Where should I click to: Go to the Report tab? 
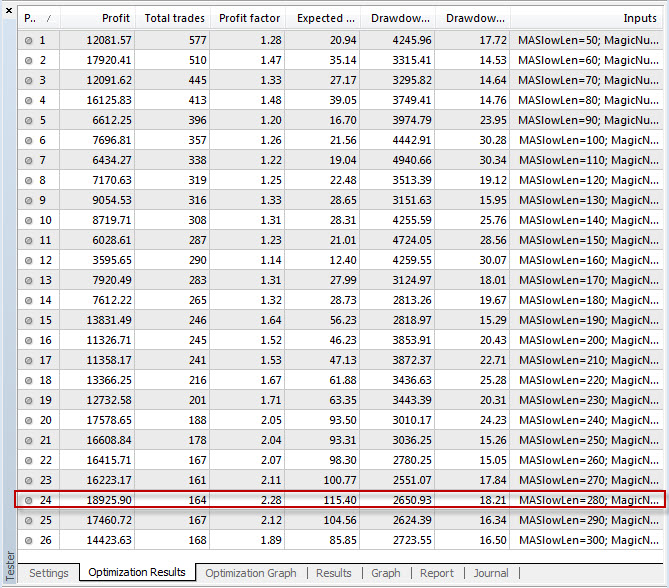[x=436, y=573]
